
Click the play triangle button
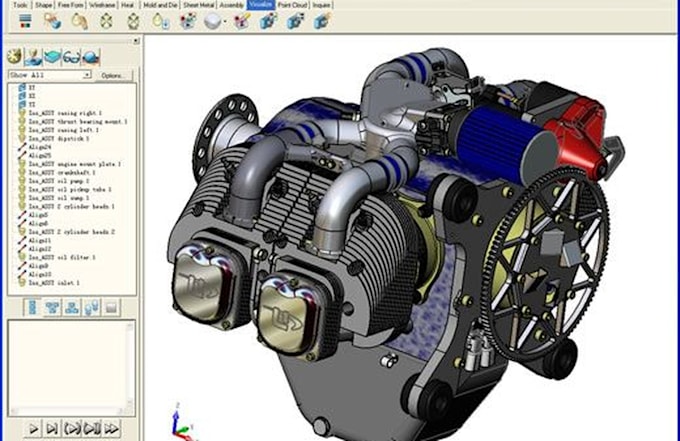[x=33, y=429]
